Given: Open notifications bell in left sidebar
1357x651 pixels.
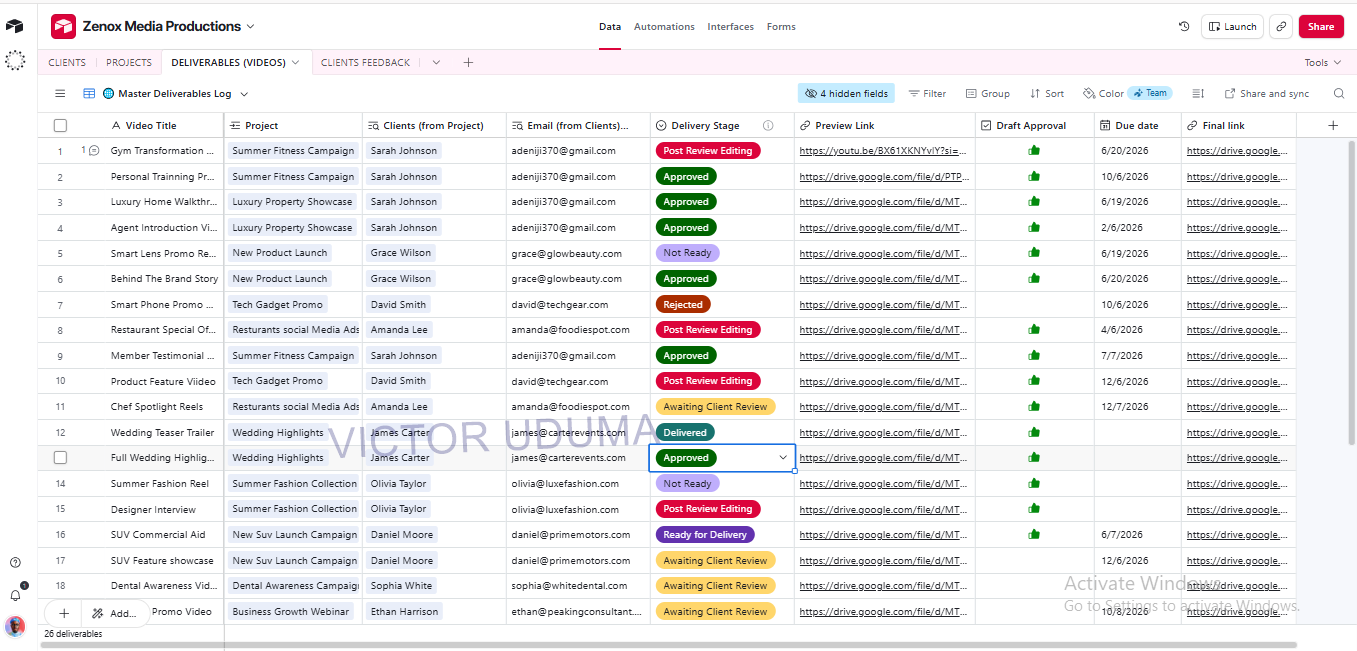Looking at the screenshot, I should click(15, 594).
